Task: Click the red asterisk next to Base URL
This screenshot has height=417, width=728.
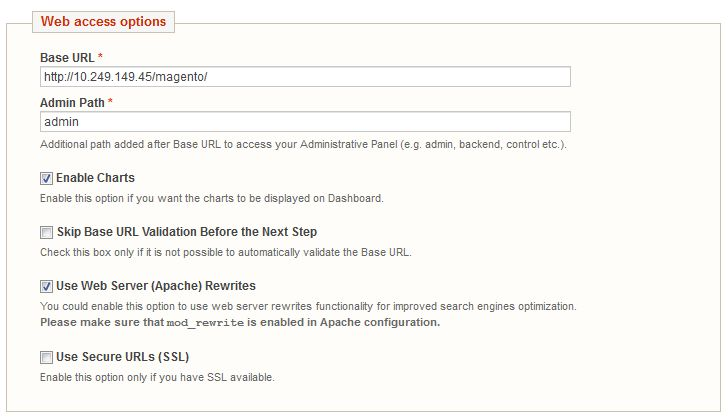Action: pyautogui.click(x=100, y=56)
